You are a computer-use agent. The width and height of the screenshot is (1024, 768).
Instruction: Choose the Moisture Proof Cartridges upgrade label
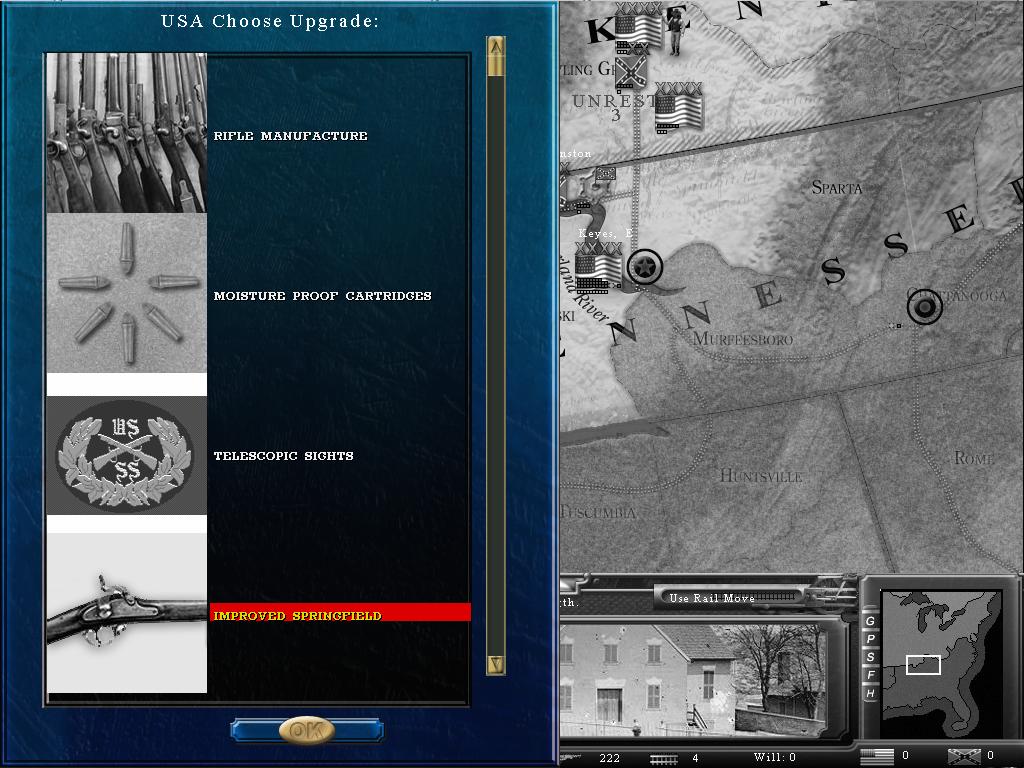click(x=323, y=296)
